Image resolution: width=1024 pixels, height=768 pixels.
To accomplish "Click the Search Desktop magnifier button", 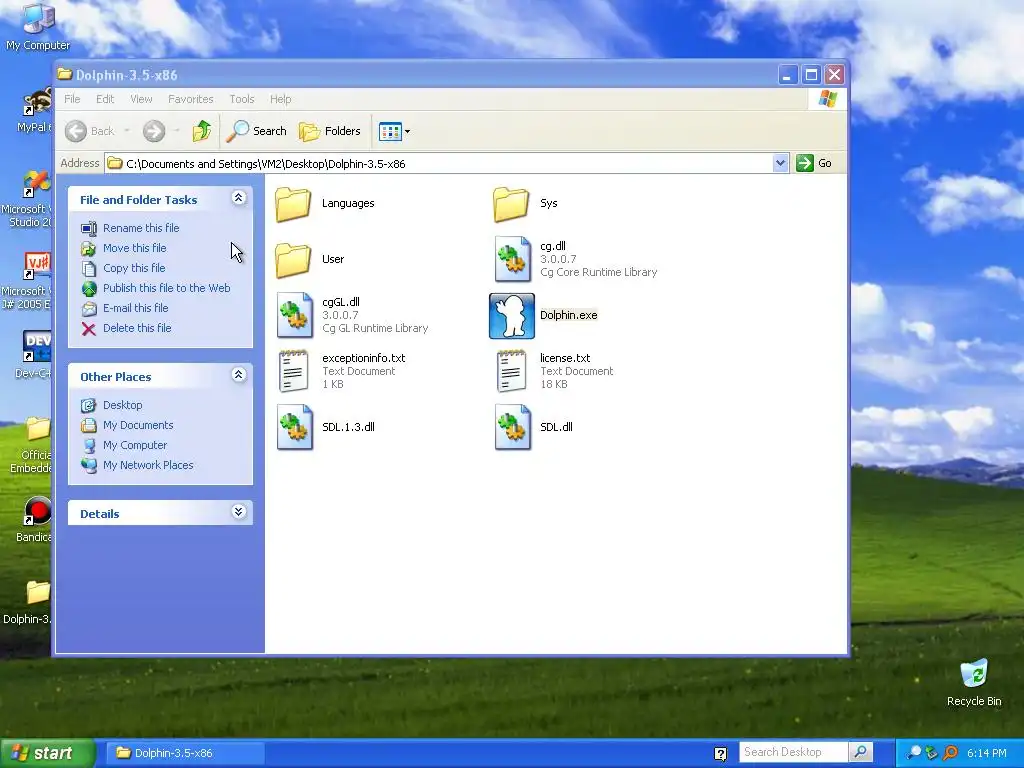I will click(861, 752).
